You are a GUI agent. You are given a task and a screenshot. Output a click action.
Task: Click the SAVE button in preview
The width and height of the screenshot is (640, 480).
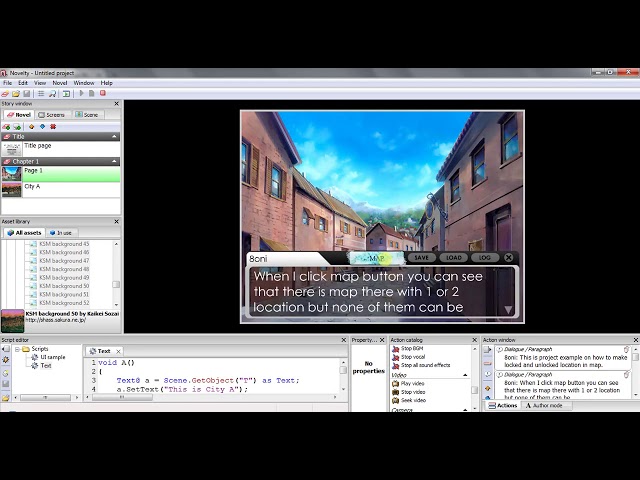coord(422,258)
